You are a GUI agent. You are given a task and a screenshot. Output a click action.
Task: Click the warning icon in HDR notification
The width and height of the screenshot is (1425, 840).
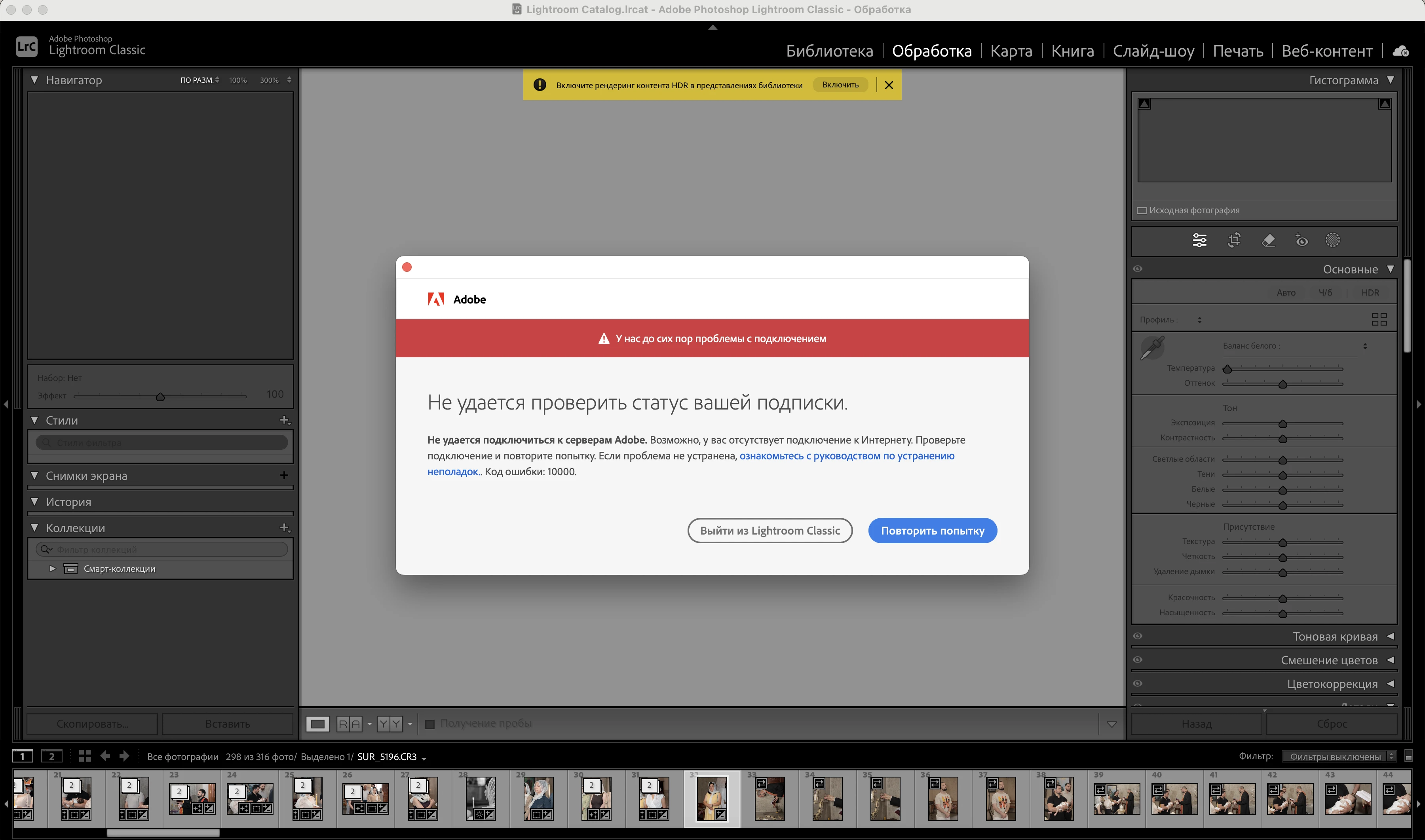click(x=540, y=85)
